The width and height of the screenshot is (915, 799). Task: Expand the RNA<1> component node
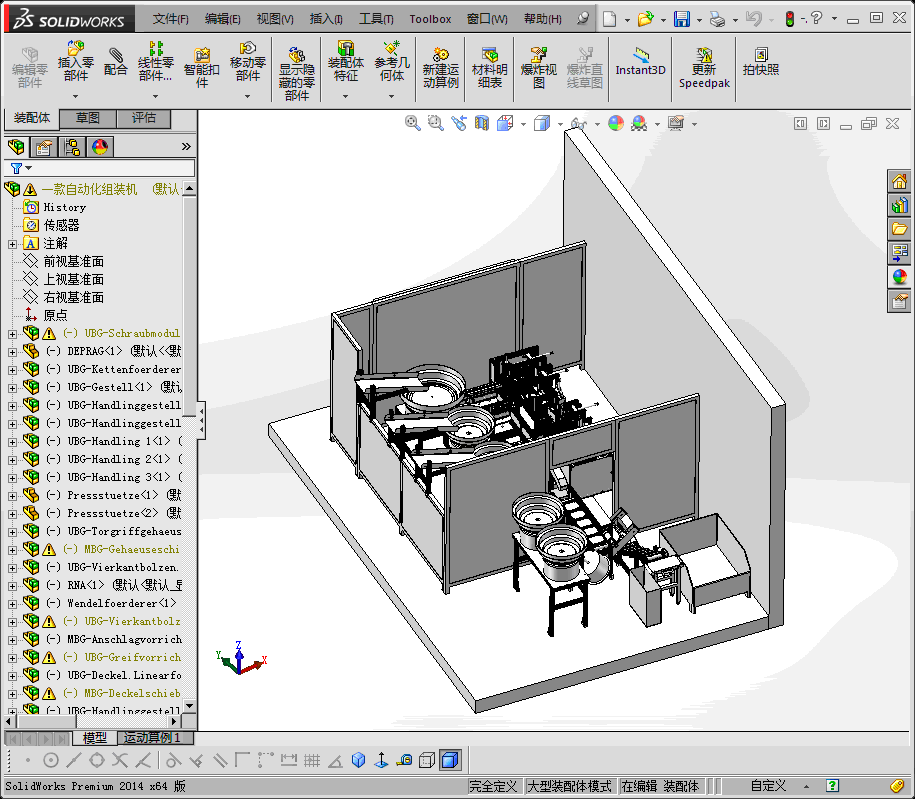12,586
